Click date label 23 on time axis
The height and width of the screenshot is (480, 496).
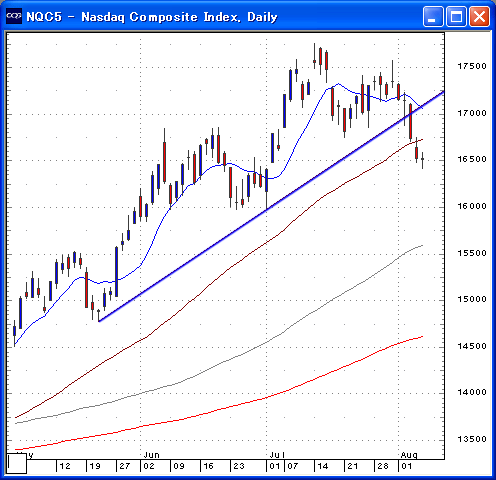coord(239,466)
